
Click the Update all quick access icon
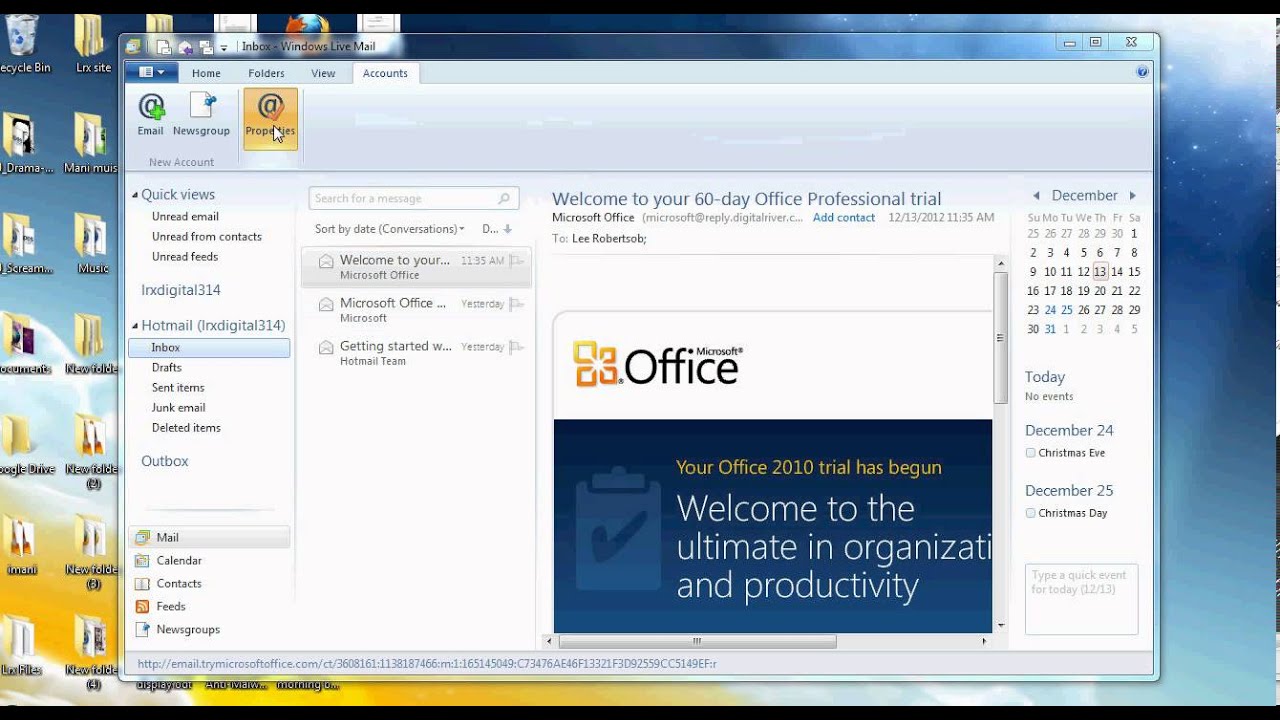pyautogui.click(x=205, y=47)
